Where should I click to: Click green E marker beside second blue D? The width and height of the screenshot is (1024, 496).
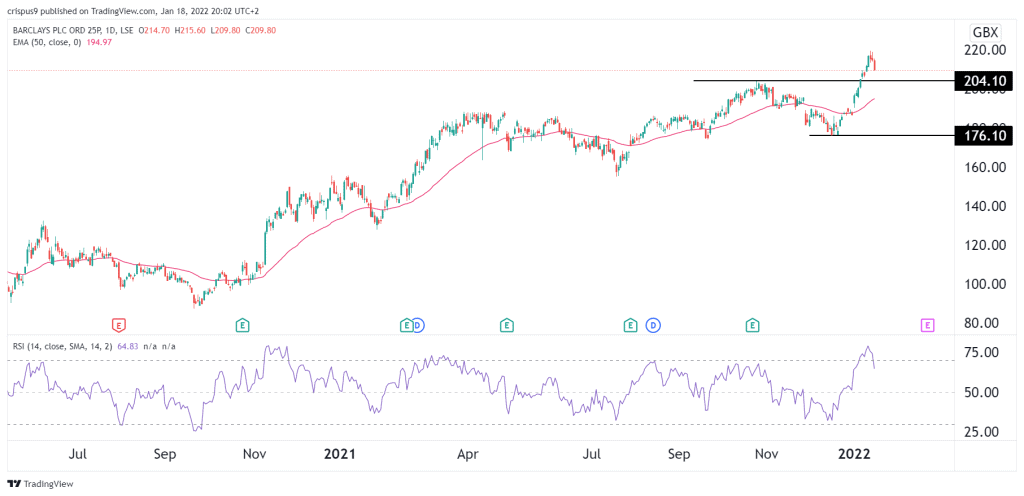(x=630, y=324)
